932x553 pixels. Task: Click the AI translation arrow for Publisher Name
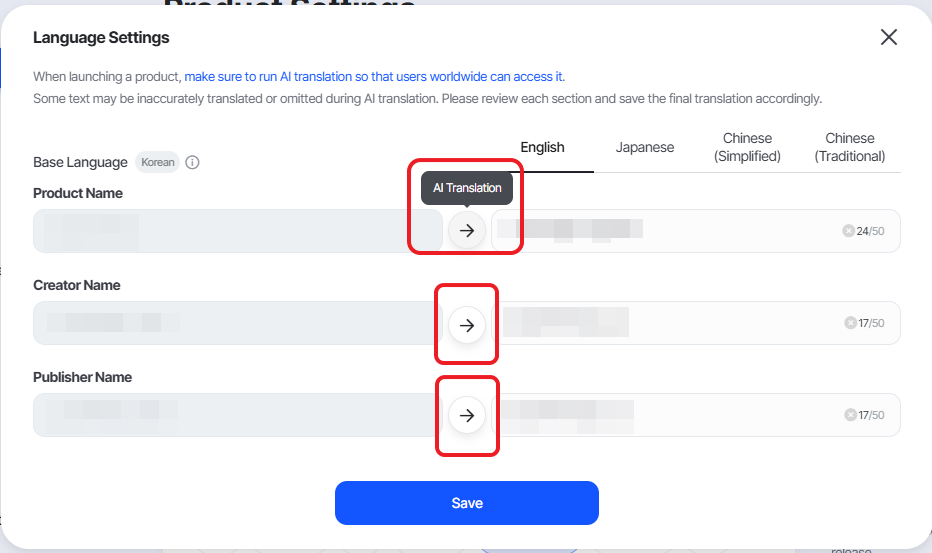click(467, 415)
